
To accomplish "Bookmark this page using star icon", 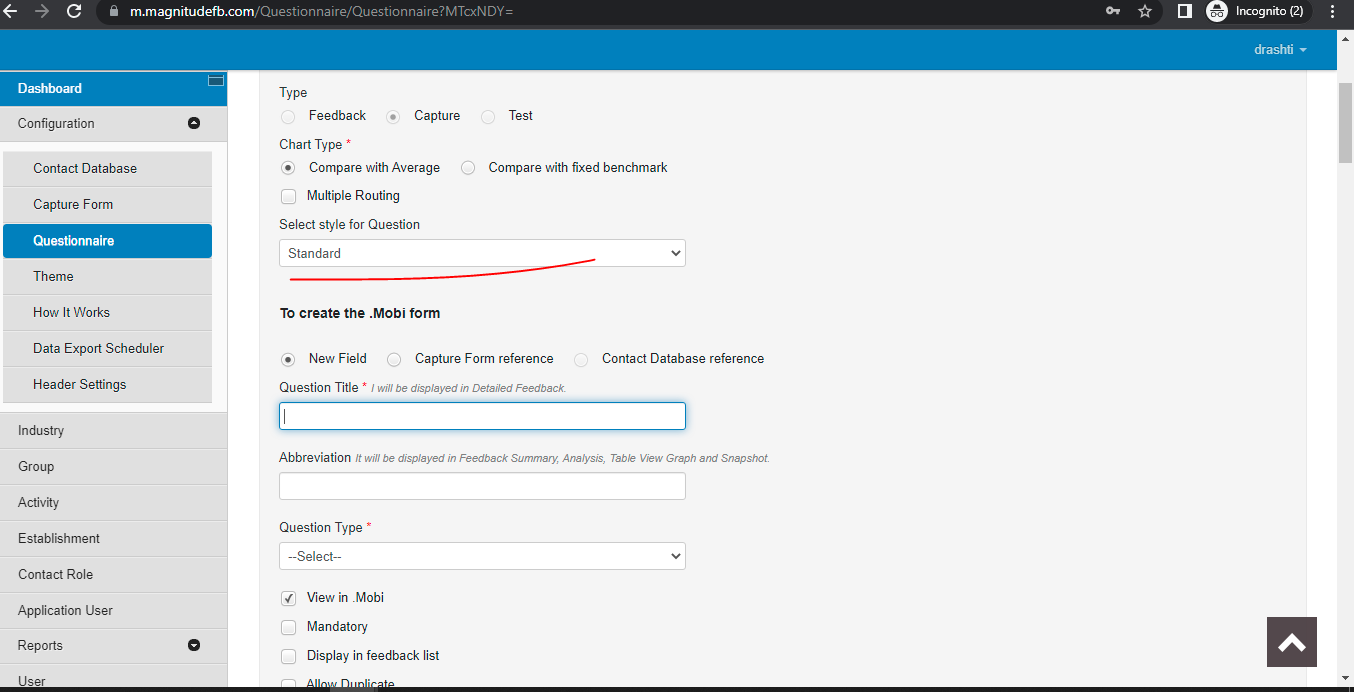I will (x=1145, y=11).
